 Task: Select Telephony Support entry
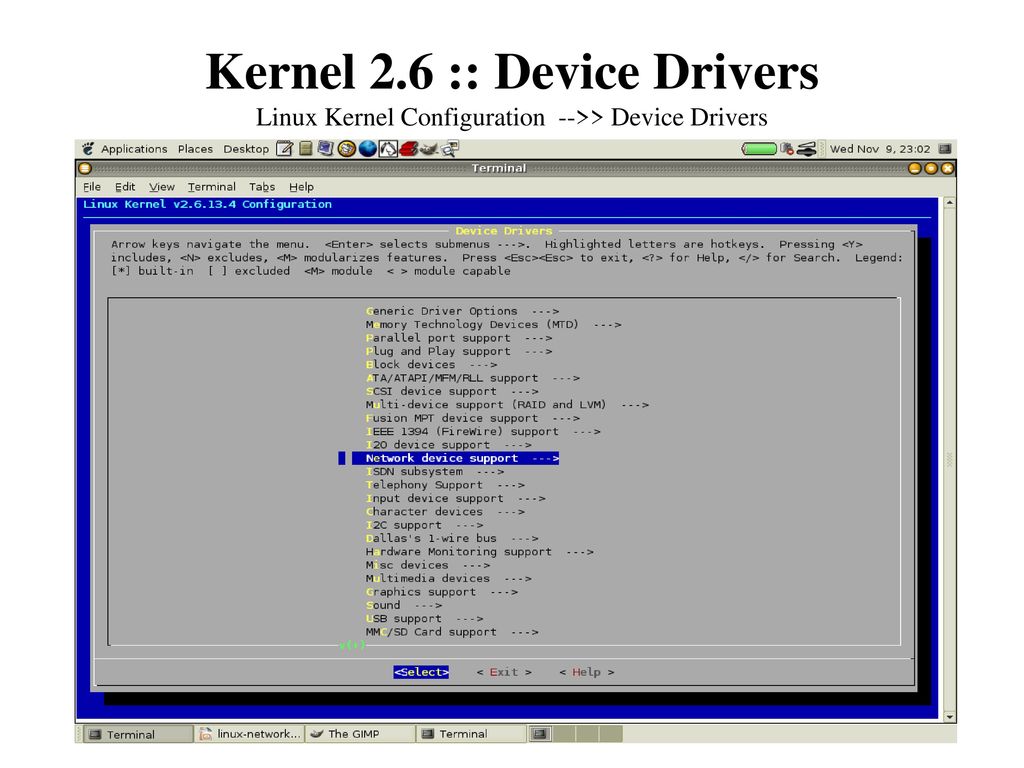(445, 485)
